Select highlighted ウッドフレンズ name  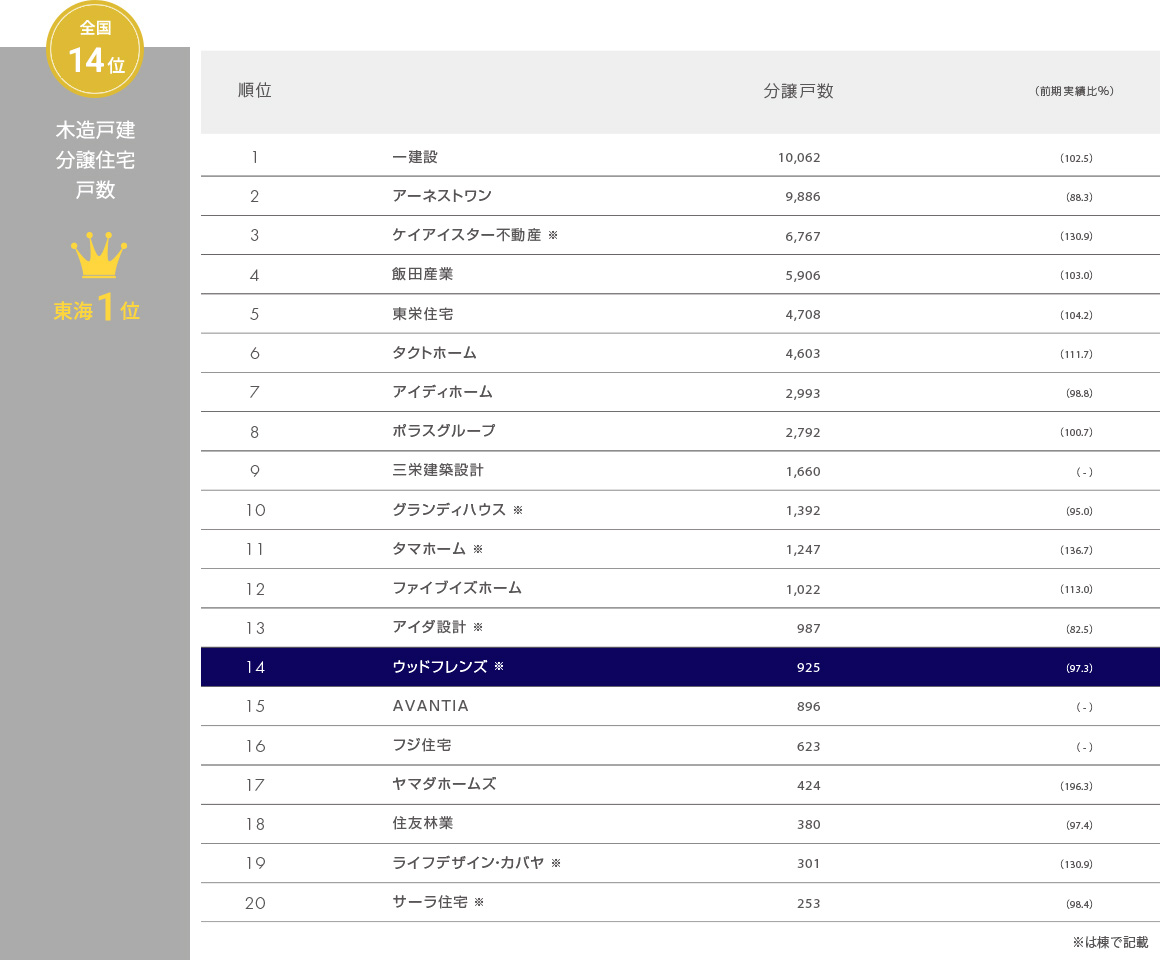[439, 666]
